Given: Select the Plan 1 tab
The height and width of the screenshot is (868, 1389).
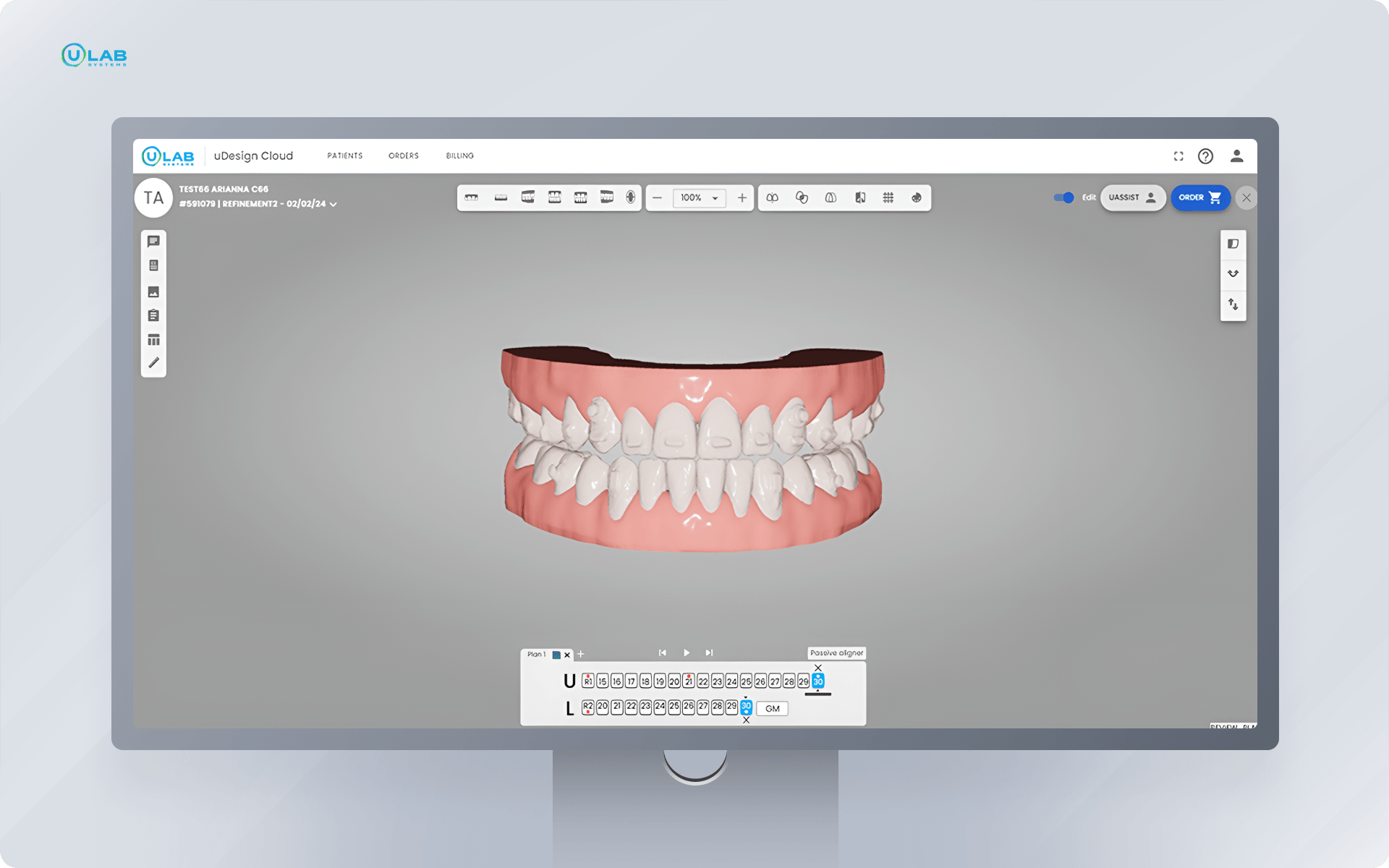Looking at the screenshot, I should tap(536, 655).
